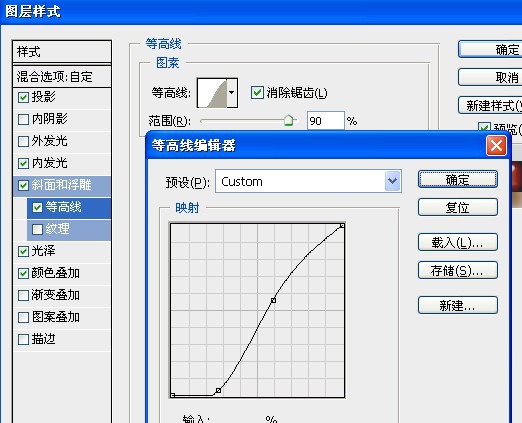The width and height of the screenshot is (522, 423).
Task: Click 复位 reset in contour editor
Action: [x=458, y=207]
